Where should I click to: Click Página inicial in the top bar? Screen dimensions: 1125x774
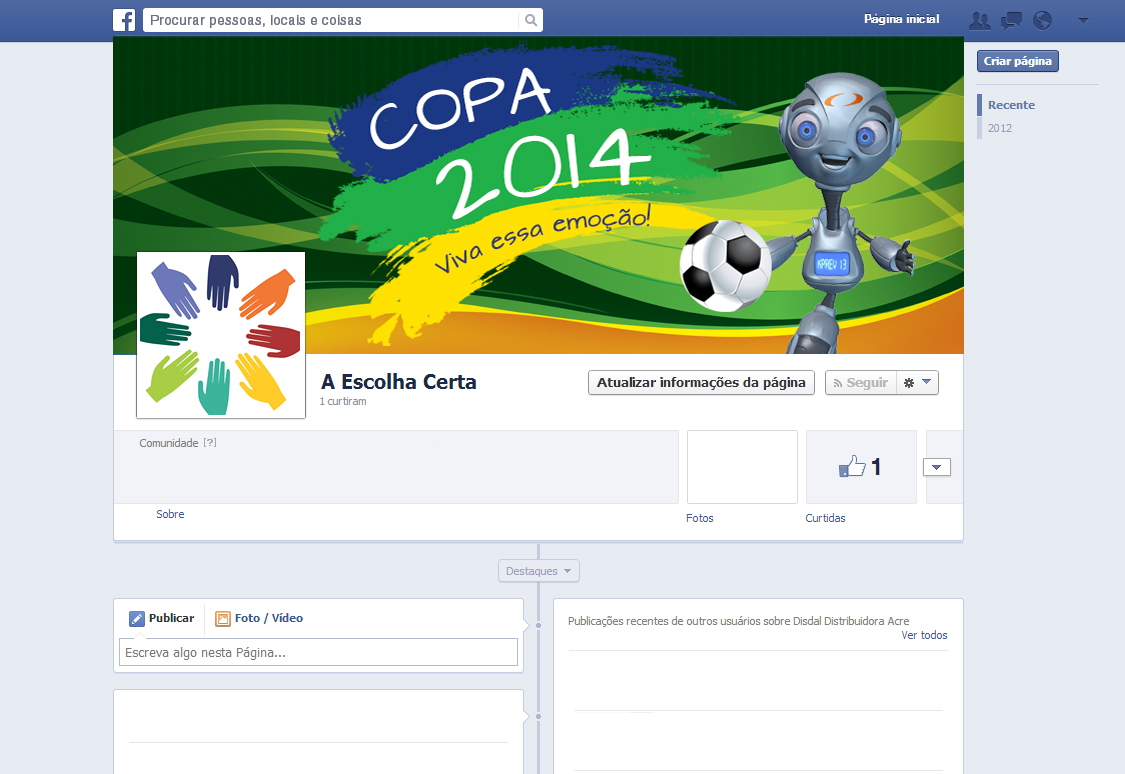point(901,19)
